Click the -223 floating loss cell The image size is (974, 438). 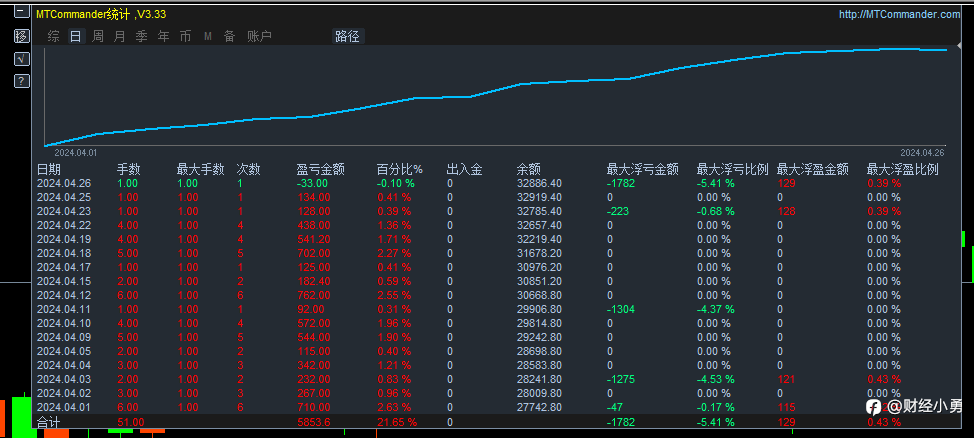click(x=617, y=211)
